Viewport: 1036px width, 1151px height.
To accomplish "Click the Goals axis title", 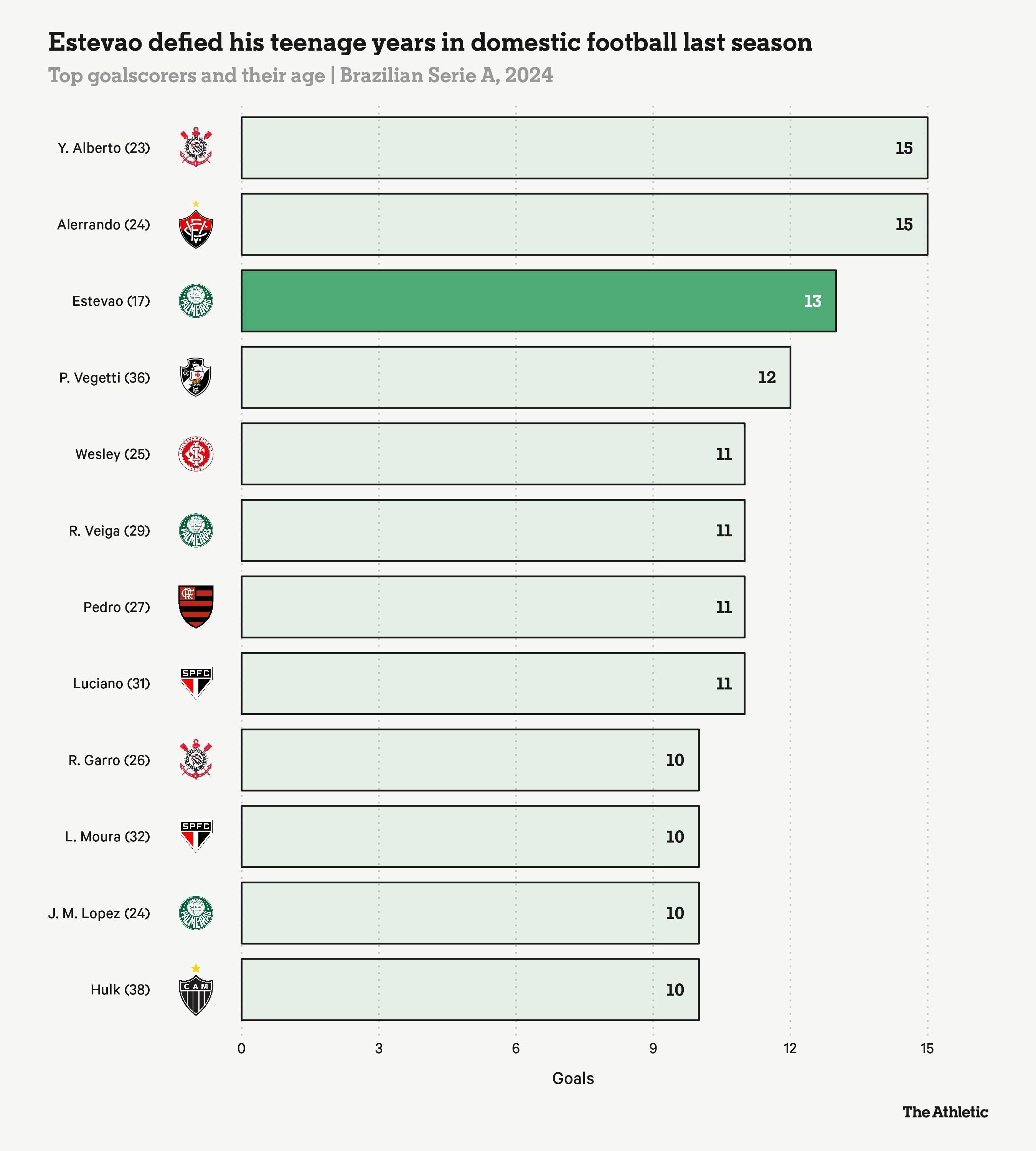I will pos(572,1079).
